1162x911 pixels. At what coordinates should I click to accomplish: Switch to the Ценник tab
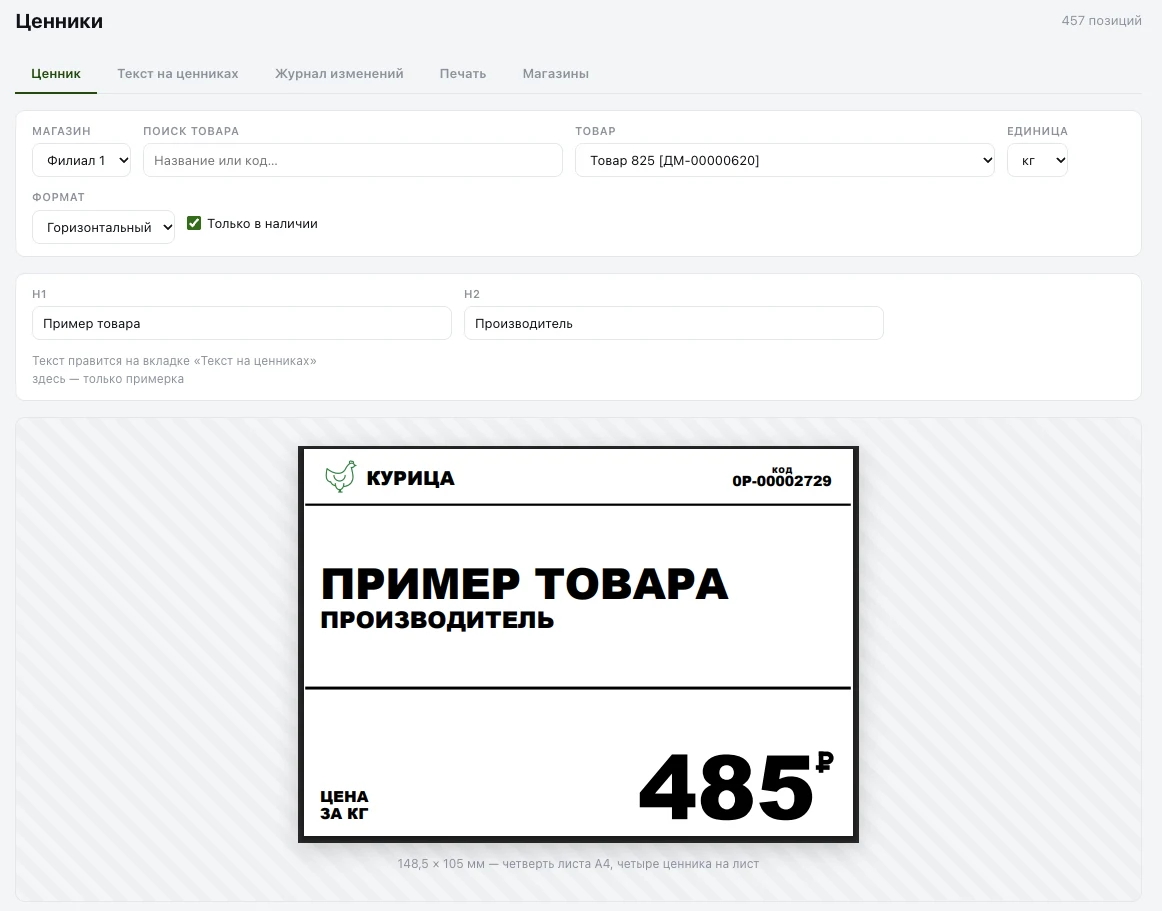(x=56, y=73)
